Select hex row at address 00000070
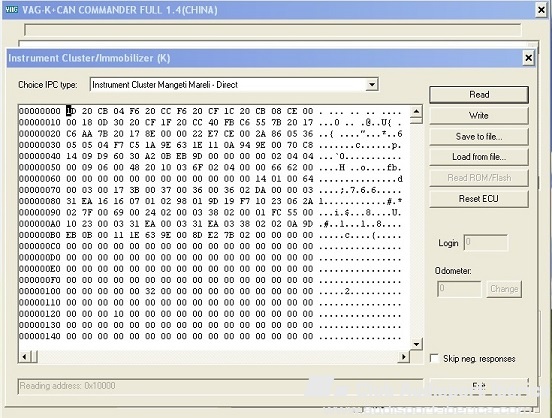 (x=210, y=190)
